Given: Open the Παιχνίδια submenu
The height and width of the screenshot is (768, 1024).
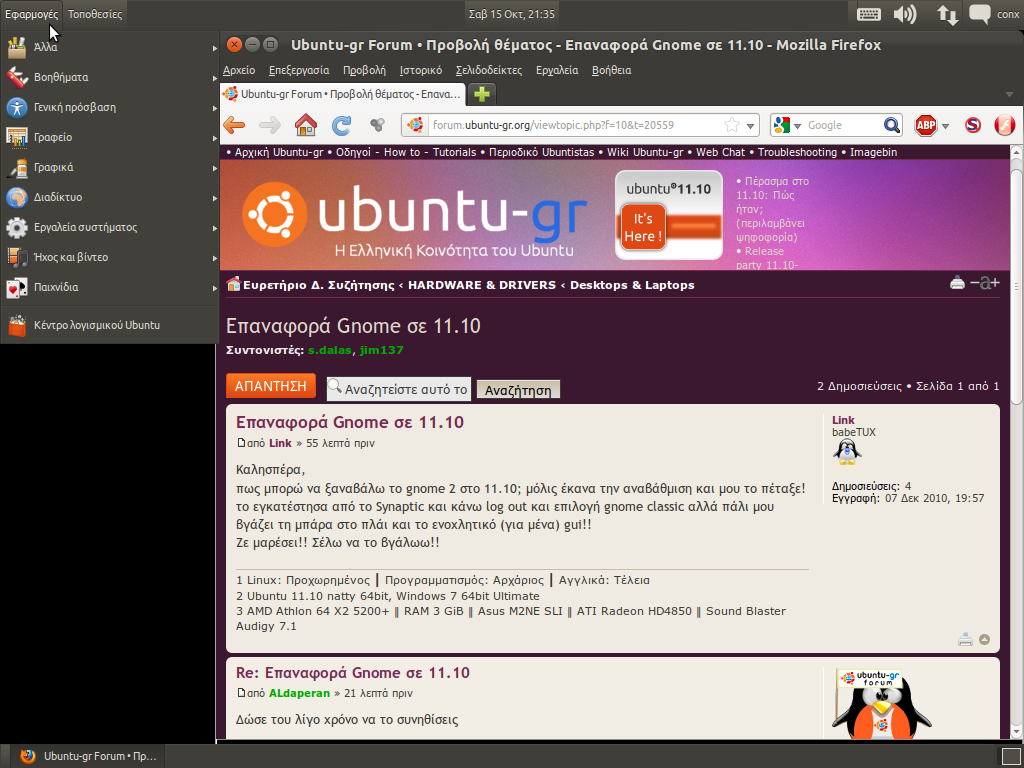Looking at the screenshot, I should [x=110, y=287].
